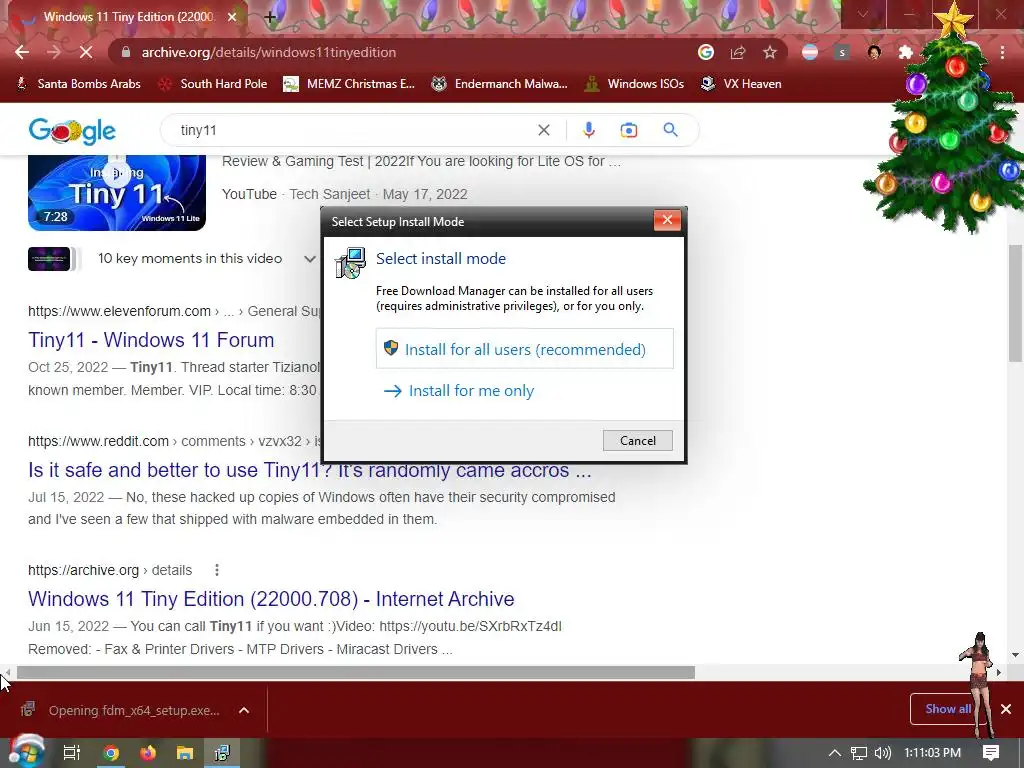1024x768 pixels.
Task: Open the Windows Start button
Action: click(x=26, y=753)
